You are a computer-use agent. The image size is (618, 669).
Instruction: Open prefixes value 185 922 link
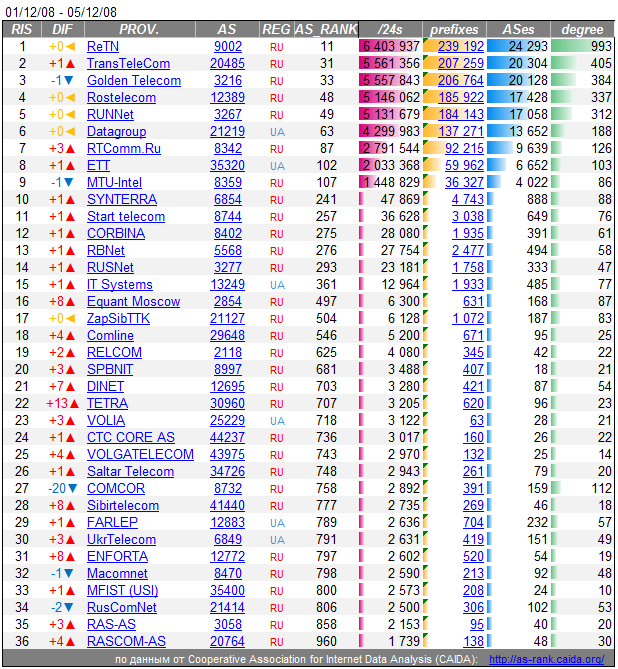tap(461, 97)
